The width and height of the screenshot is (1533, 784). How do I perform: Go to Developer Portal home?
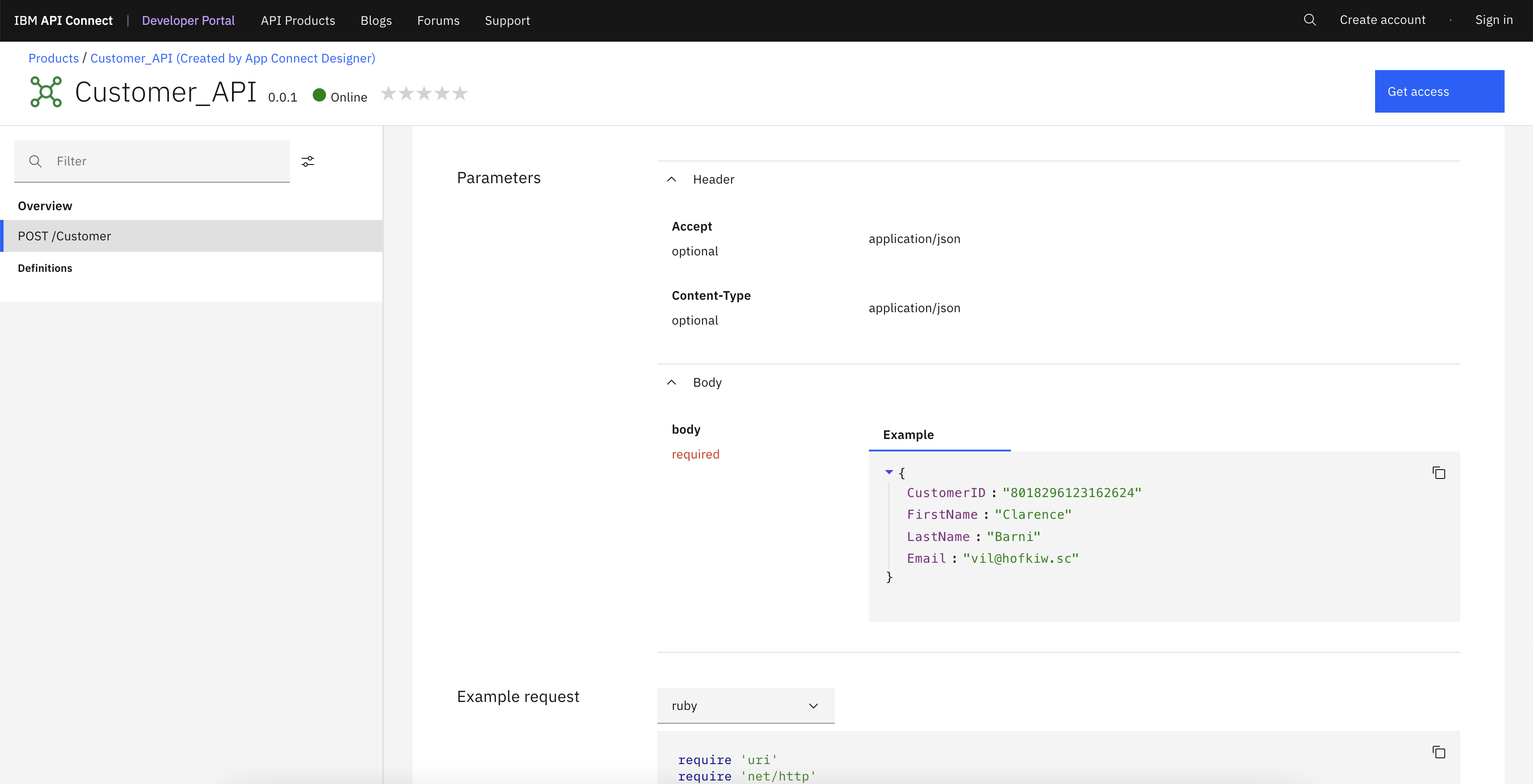(x=188, y=20)
